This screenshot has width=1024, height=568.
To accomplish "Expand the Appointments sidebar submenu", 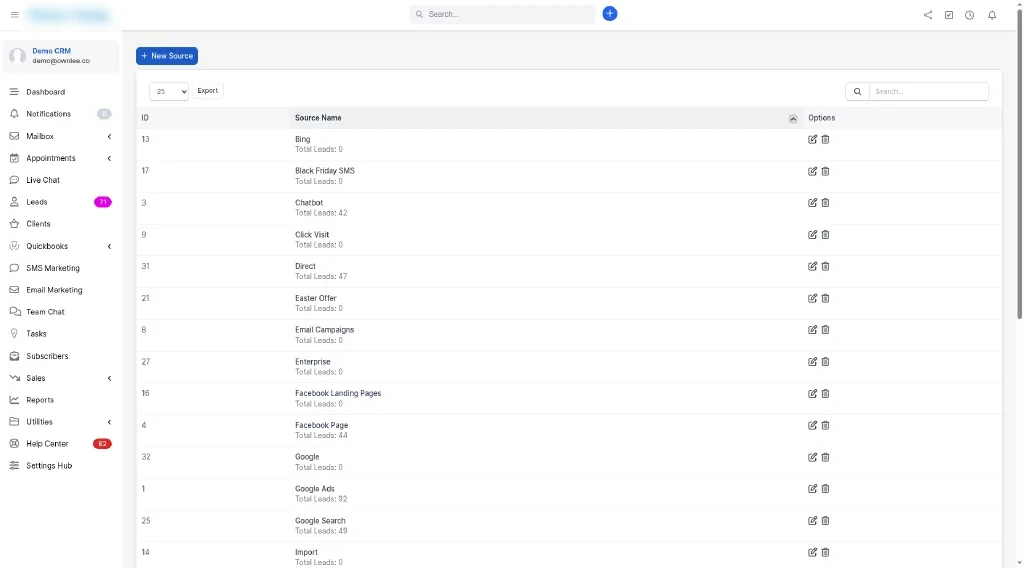I will (x=109, y=158).
